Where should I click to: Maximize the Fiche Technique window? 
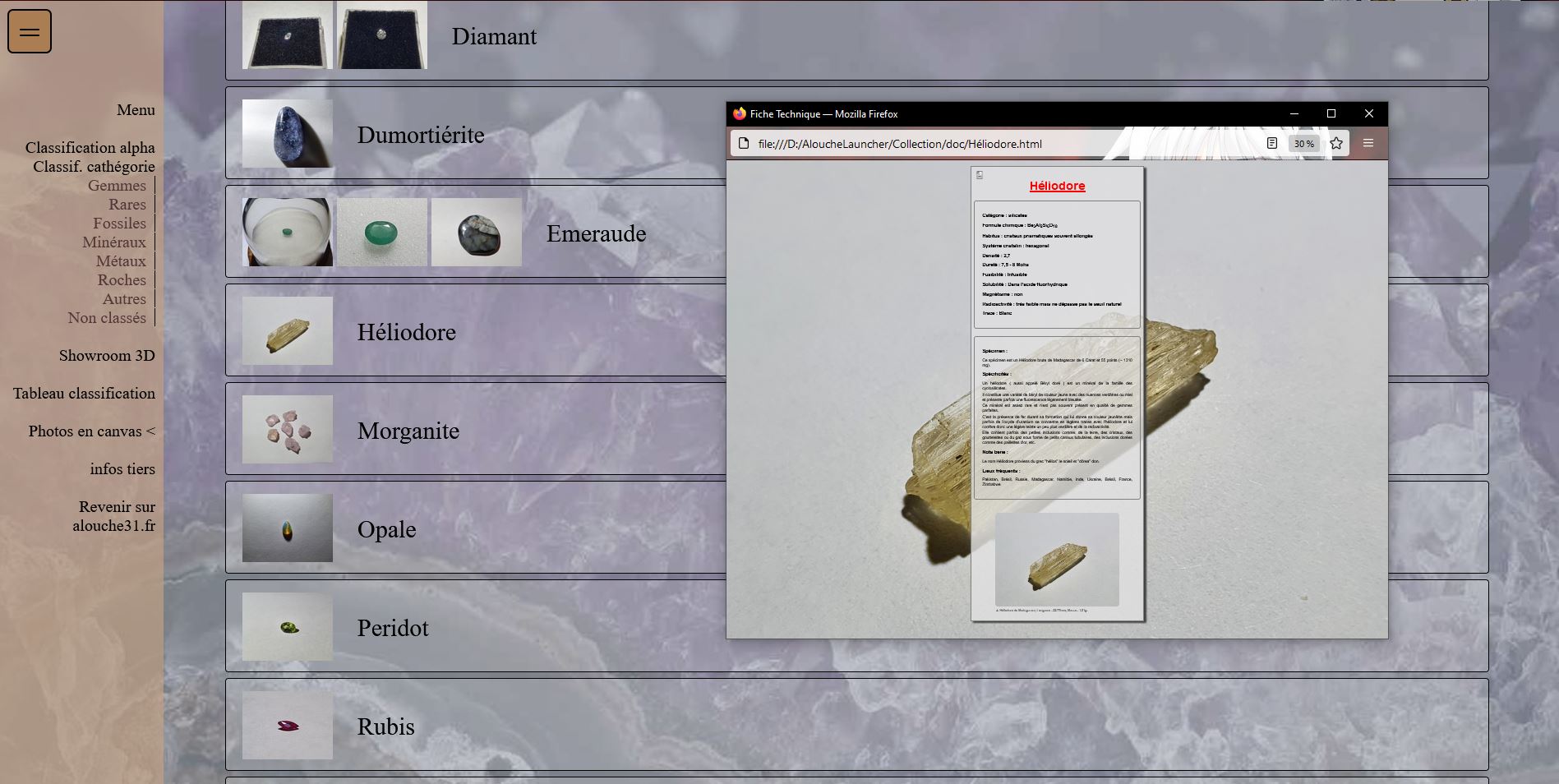point(1331,113)
